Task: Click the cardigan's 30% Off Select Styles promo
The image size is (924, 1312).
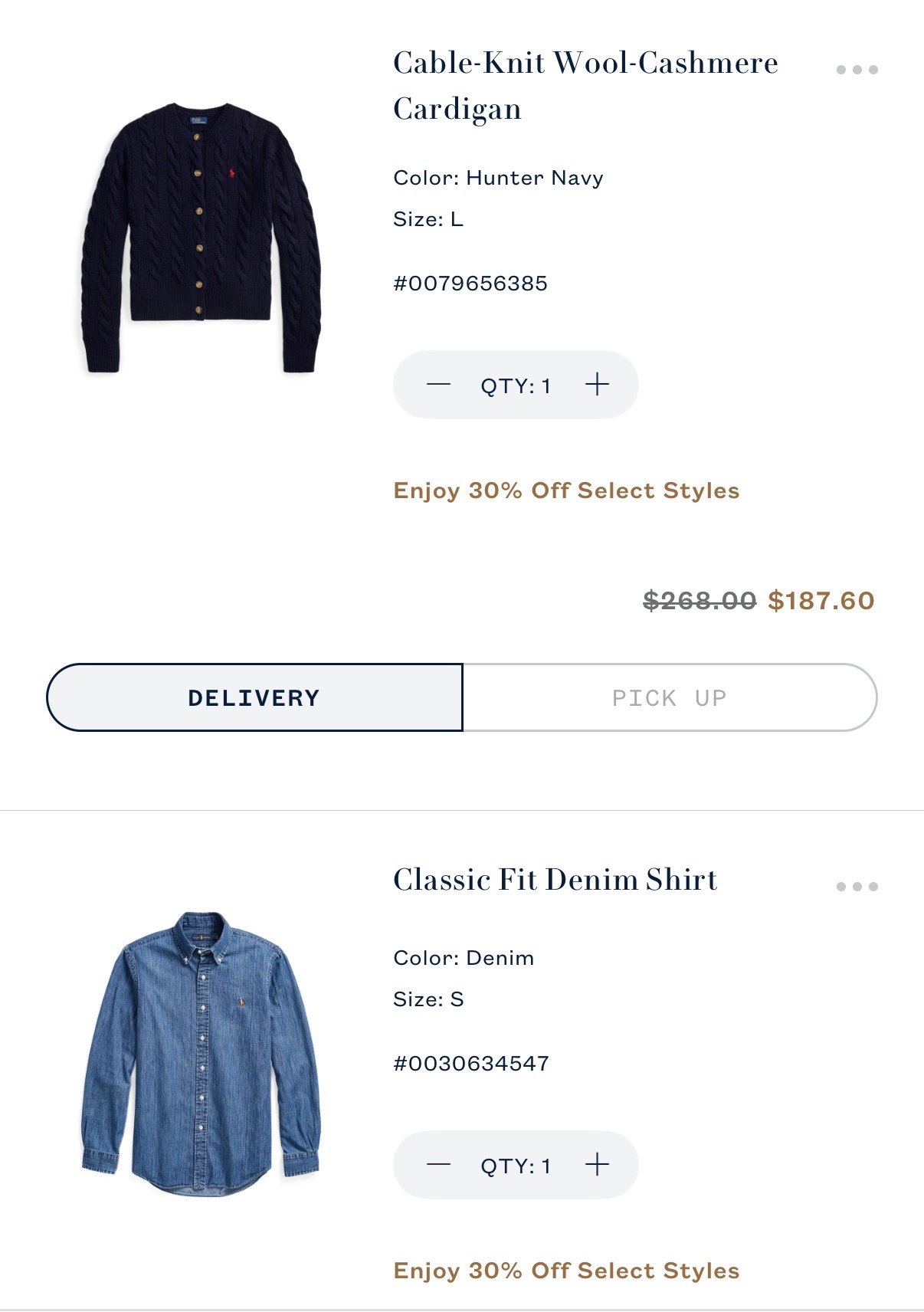Action: coord(565,490)
